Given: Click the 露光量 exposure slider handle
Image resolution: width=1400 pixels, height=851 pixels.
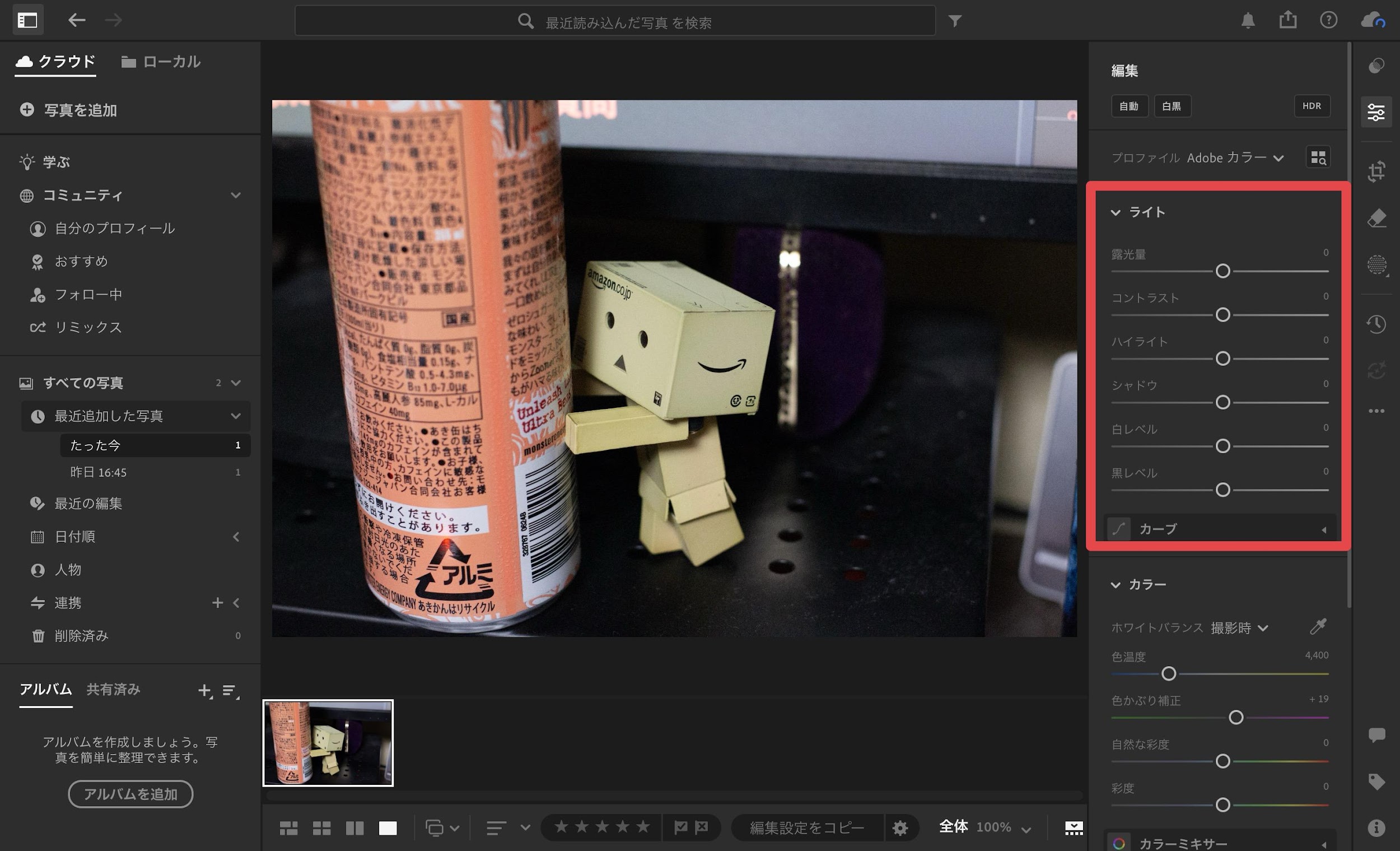Looking at the screenshot, I should click(1222, 271).
